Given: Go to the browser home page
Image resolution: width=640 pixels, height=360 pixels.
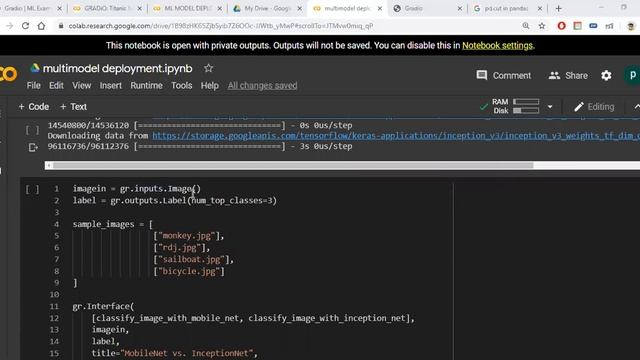Looking at the screenshot, I should point(41,26).
